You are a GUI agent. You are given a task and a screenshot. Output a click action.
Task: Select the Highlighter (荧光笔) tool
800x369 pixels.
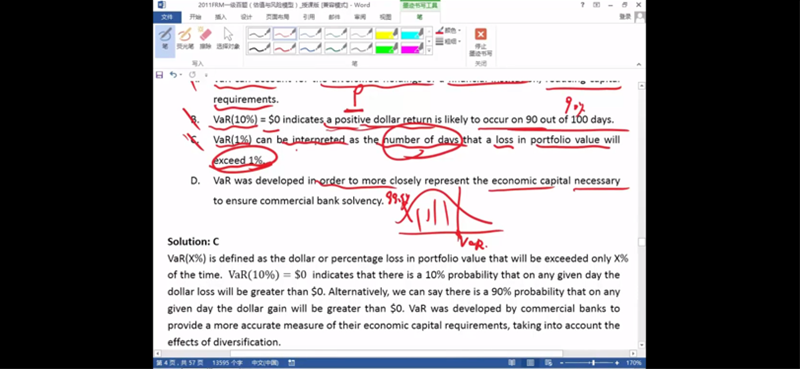click(x=185, y=39)
